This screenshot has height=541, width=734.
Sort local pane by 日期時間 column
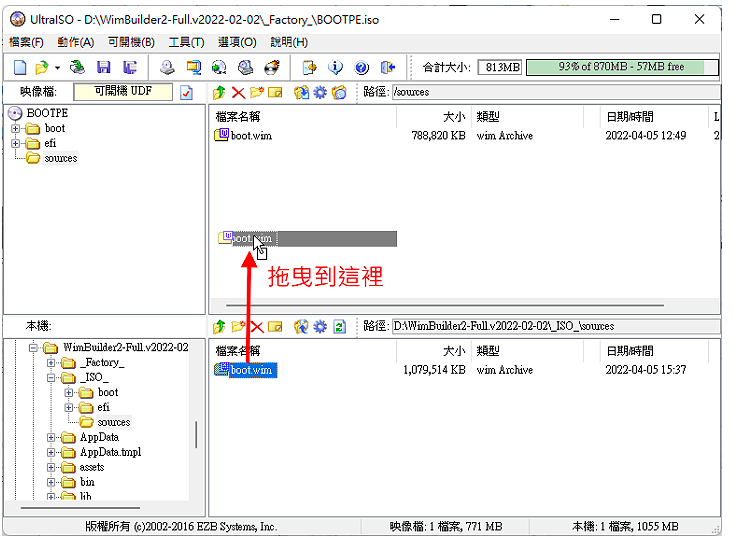(653, 351)
